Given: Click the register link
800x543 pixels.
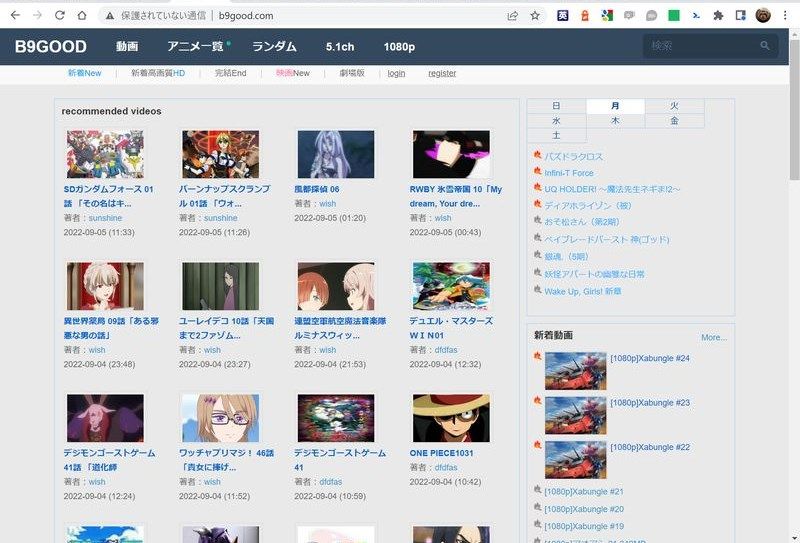Looking at the screenshot, I should tap(442, 73).
